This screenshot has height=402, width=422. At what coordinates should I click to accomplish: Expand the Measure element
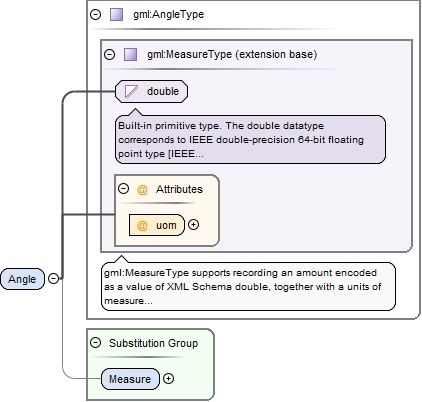[169, 379]
